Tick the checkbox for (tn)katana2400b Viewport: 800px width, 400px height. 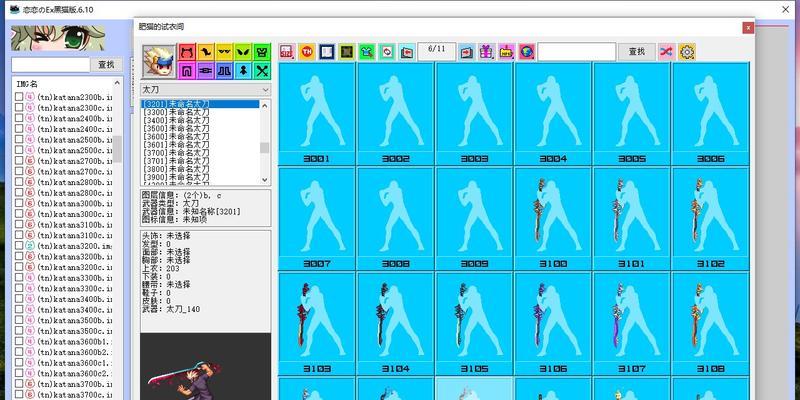click(19, 118)
